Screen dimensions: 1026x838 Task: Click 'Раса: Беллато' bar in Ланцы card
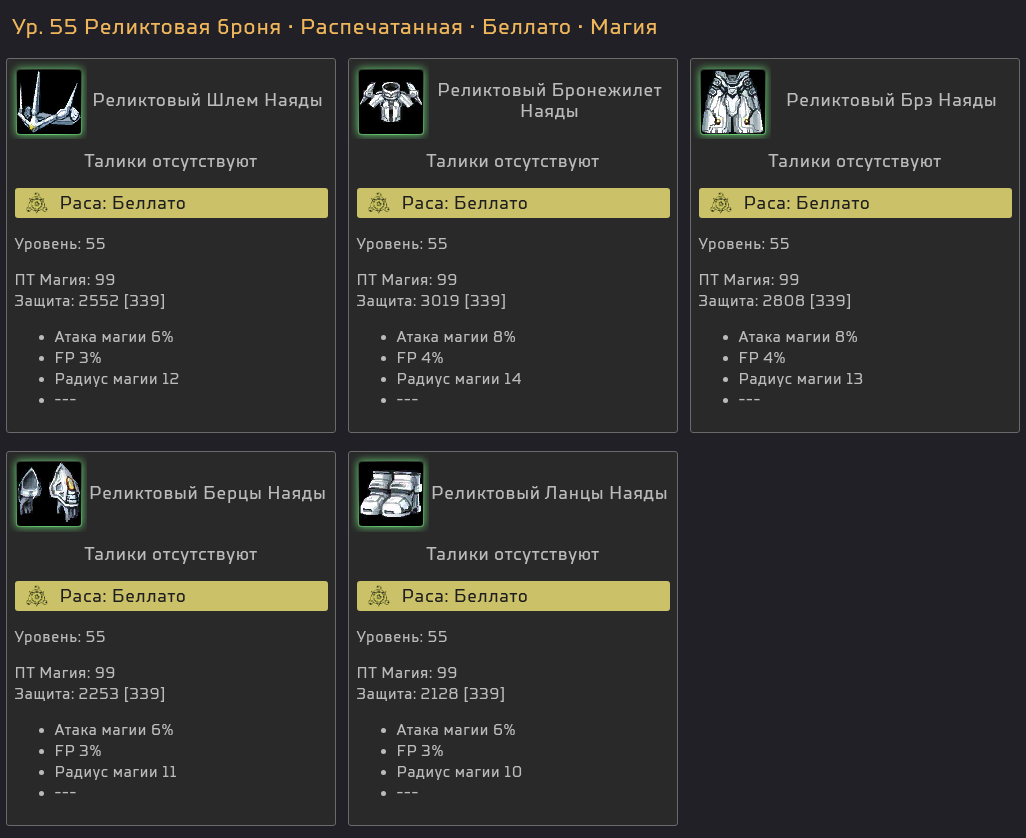[513, 596]
